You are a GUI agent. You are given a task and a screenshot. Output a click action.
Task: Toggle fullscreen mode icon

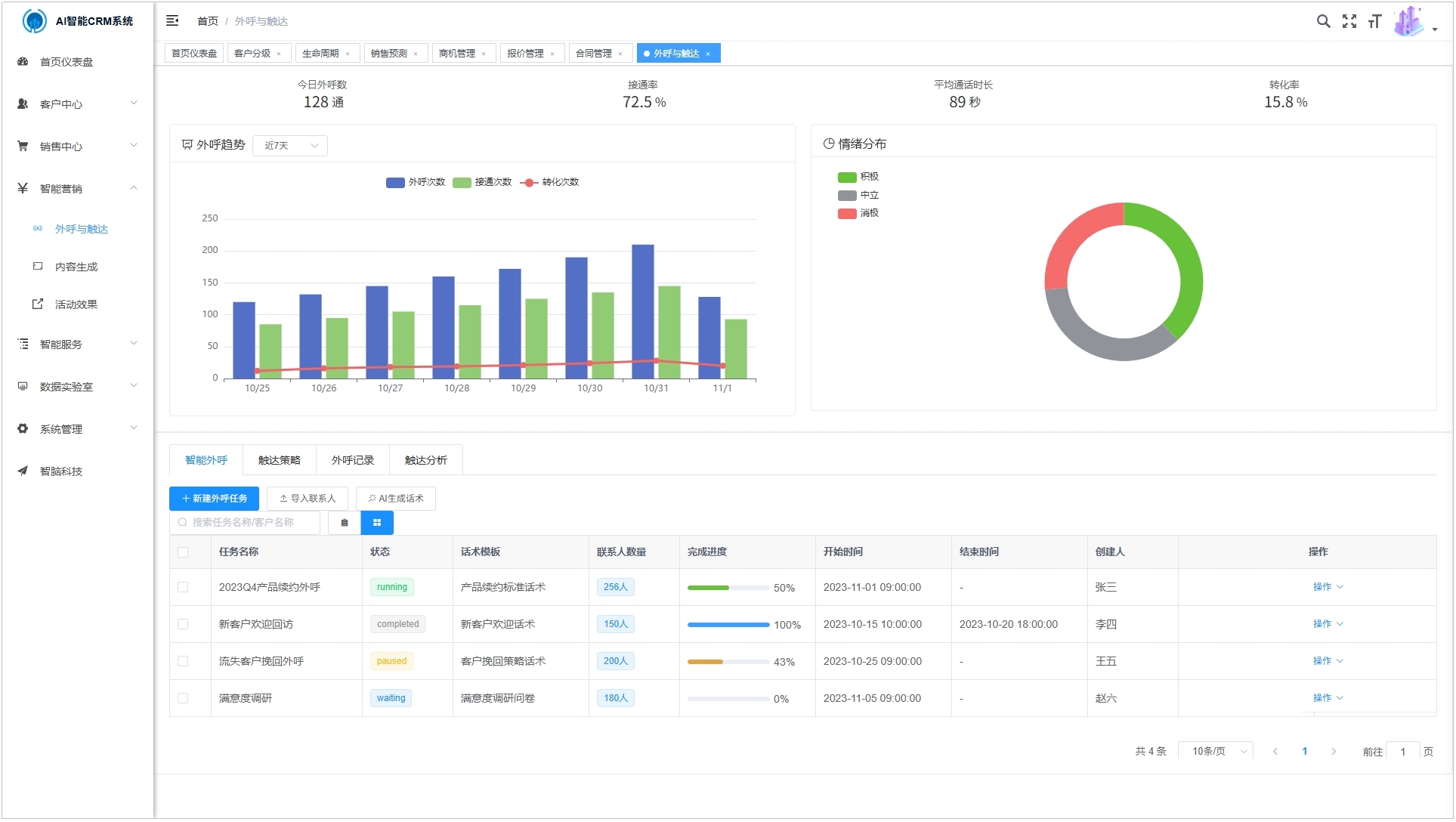tap(1349, 21)
